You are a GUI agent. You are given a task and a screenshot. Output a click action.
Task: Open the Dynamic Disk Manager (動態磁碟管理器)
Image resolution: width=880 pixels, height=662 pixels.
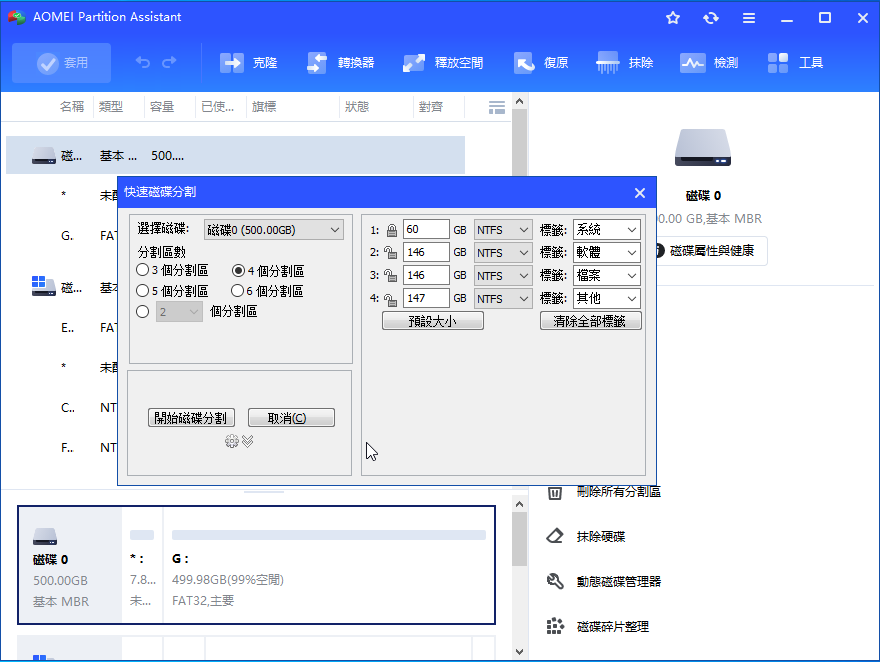(604, 581)
